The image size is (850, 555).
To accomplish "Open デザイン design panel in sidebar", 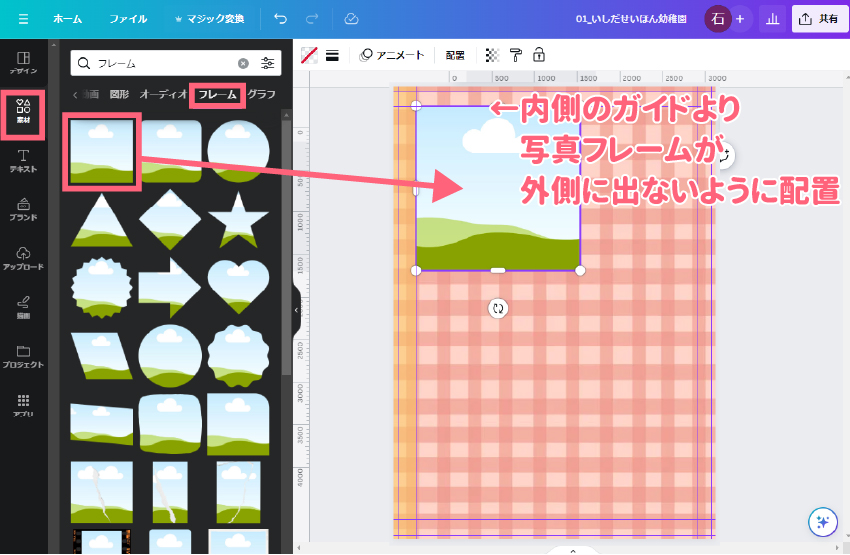I will click(23, 63).
